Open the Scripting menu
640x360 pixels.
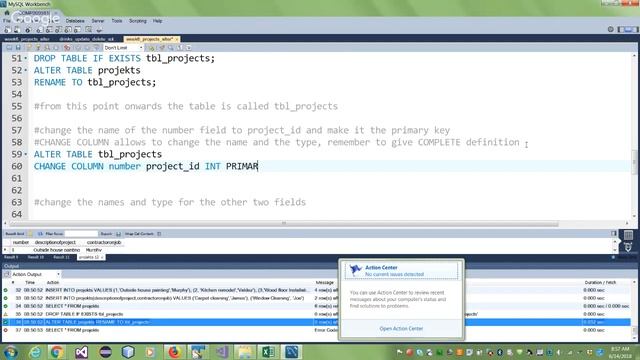click(x=138, y=21)
